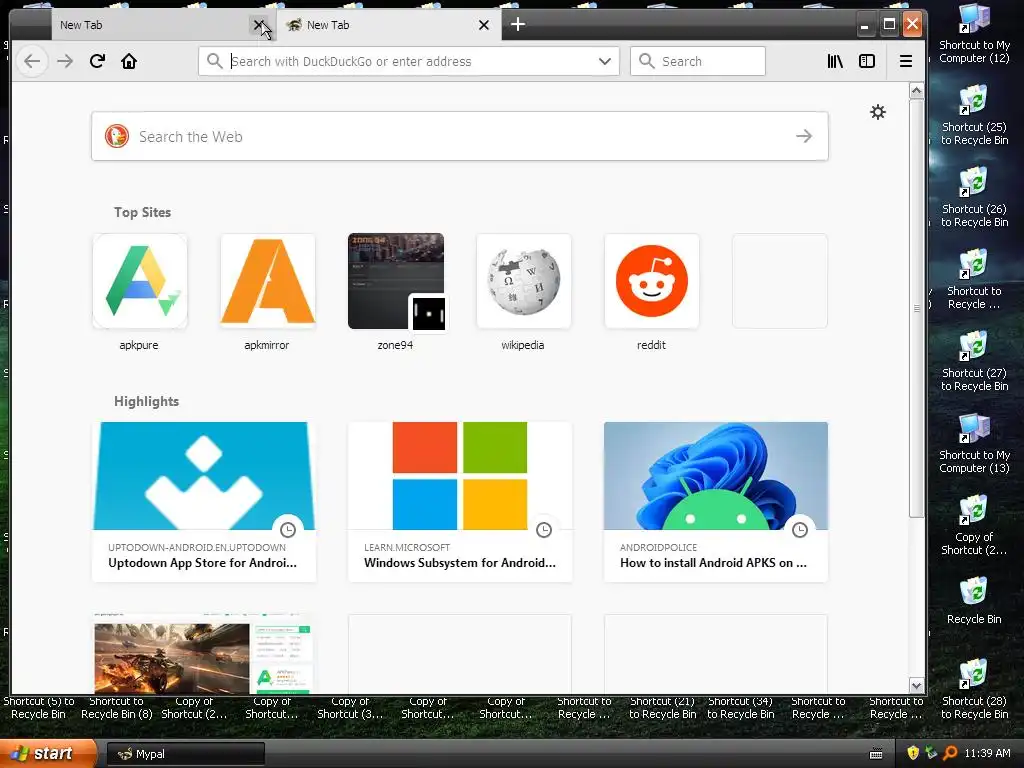The height and width of the screenshot is (768, 1024).
Task: Click the history clock badge on Androidpolice card
Action: (x=800, y=530)
